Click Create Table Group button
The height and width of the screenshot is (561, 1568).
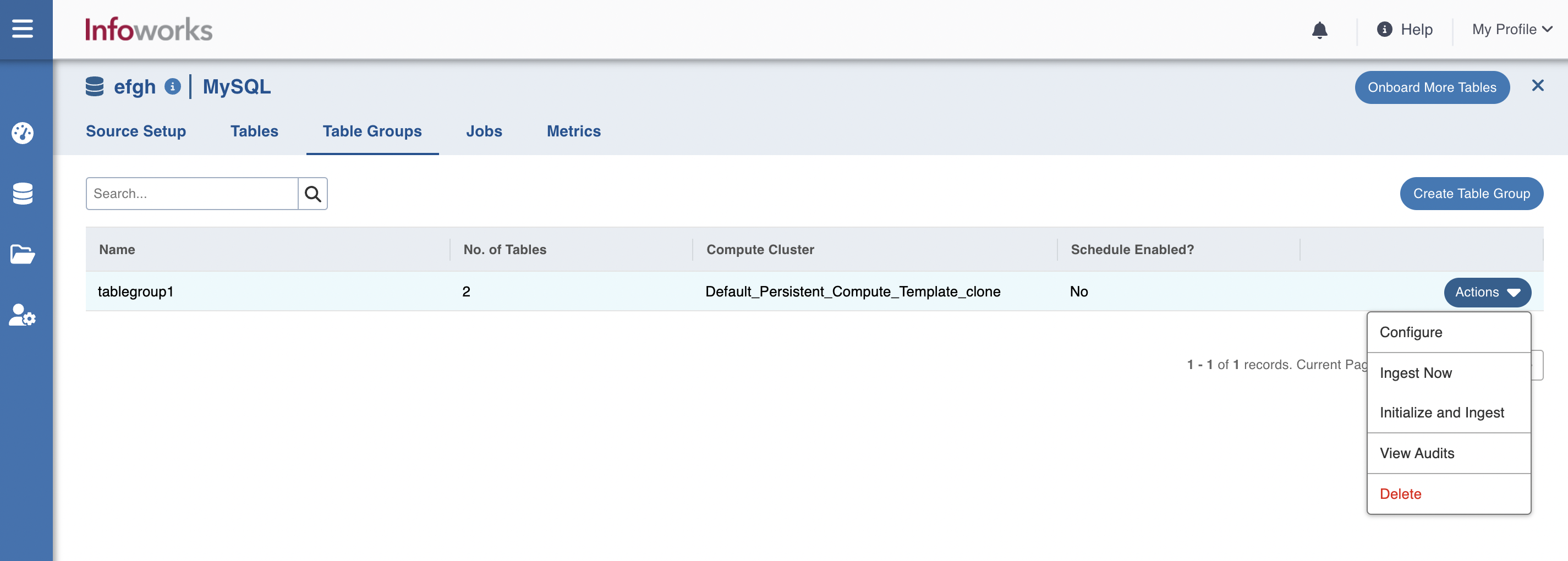(1471, 194)
